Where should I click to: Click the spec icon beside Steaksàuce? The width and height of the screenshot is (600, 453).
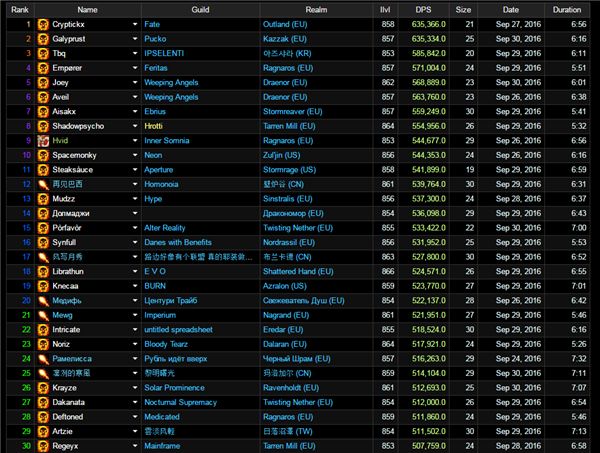(x=43, y=170)
